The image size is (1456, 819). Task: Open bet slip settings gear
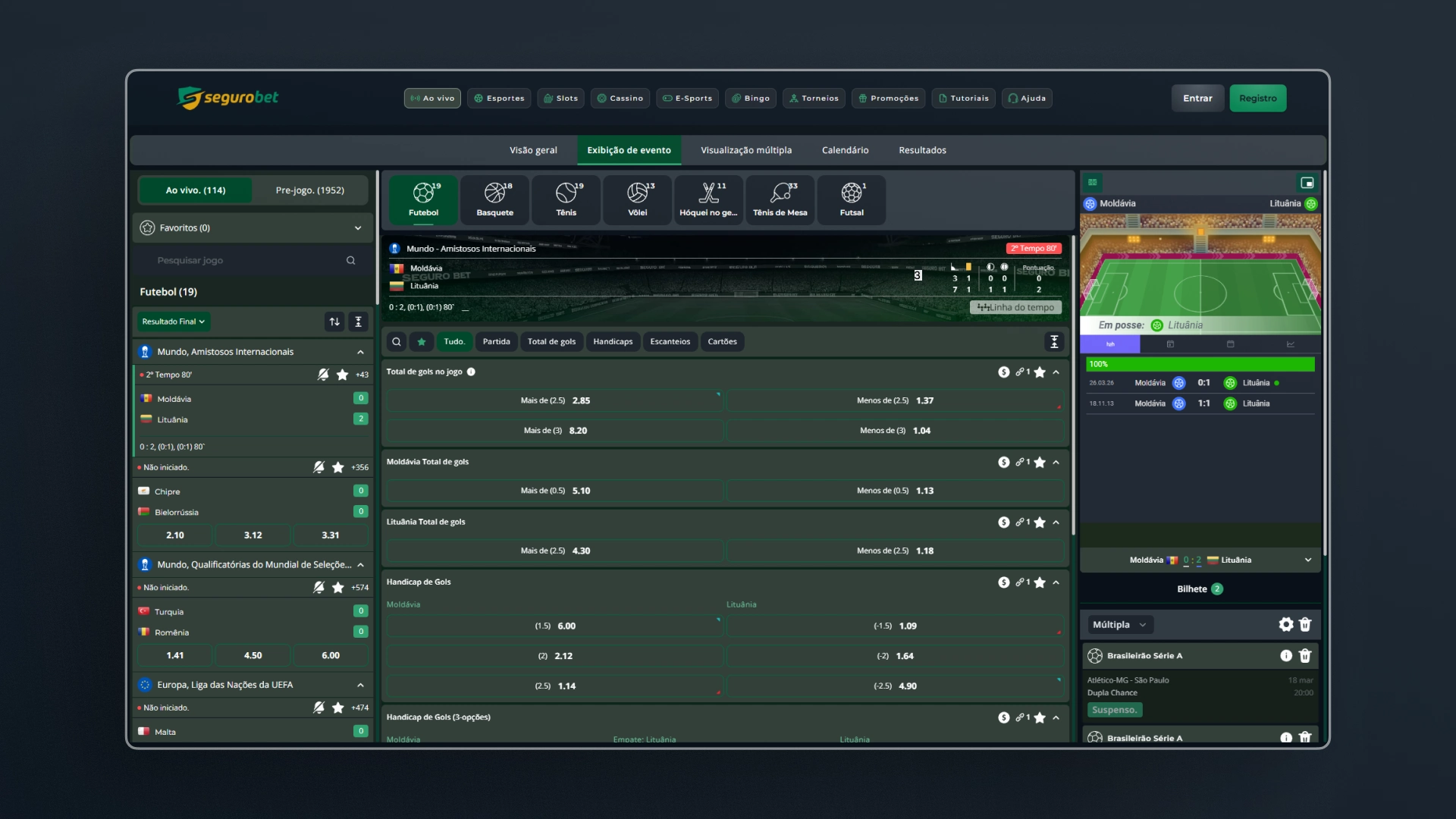[x=1286, y=625]
